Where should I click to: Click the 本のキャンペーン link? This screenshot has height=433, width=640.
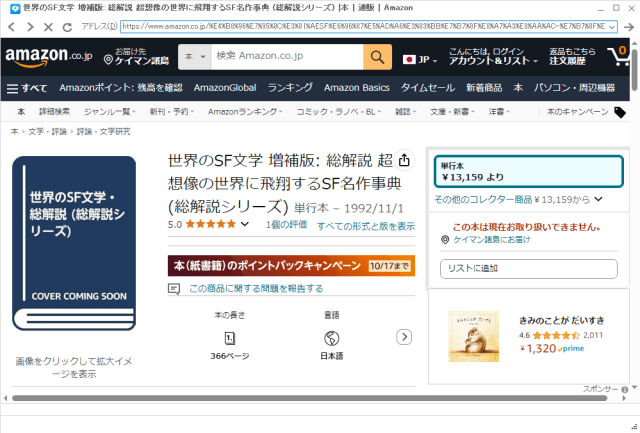point(577,112)
